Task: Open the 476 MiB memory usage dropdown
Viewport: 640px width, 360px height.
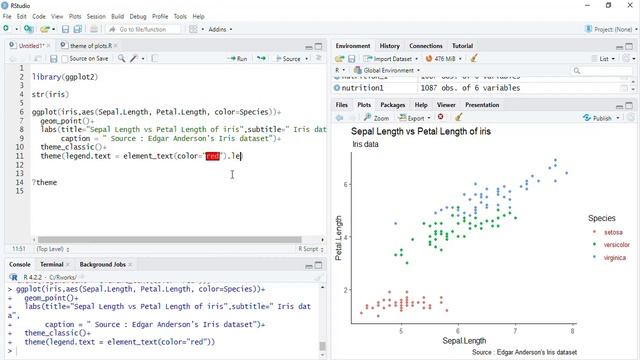Action: tap(444, 59)
